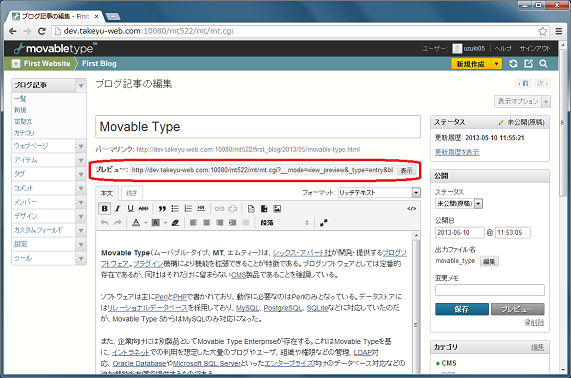
Task: Align text to the left
Action: [x=193, y=223]
